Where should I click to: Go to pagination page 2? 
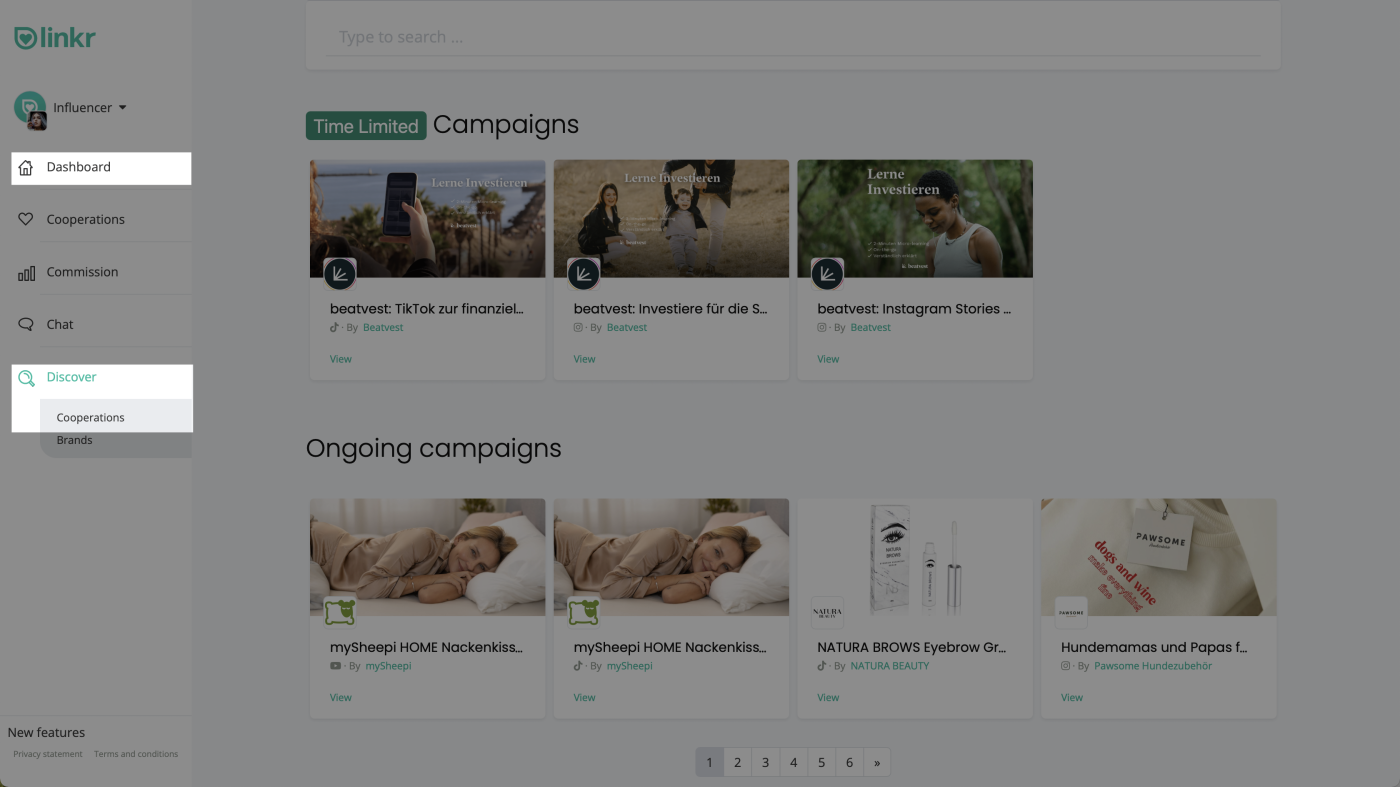pyautogui.click(x=737, y=762)
